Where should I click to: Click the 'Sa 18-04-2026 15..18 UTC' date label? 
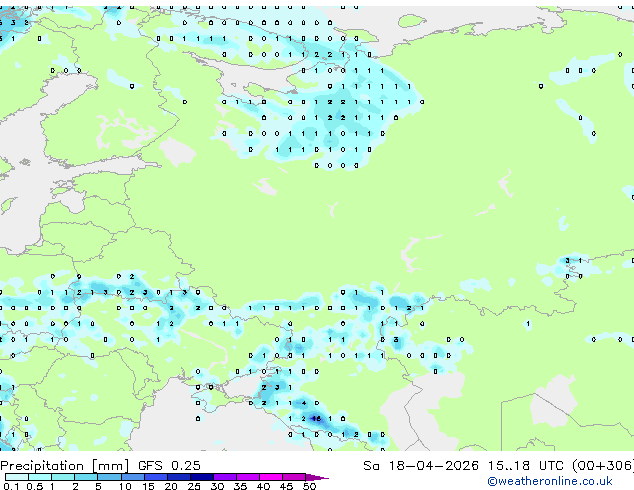coord(465,466)
